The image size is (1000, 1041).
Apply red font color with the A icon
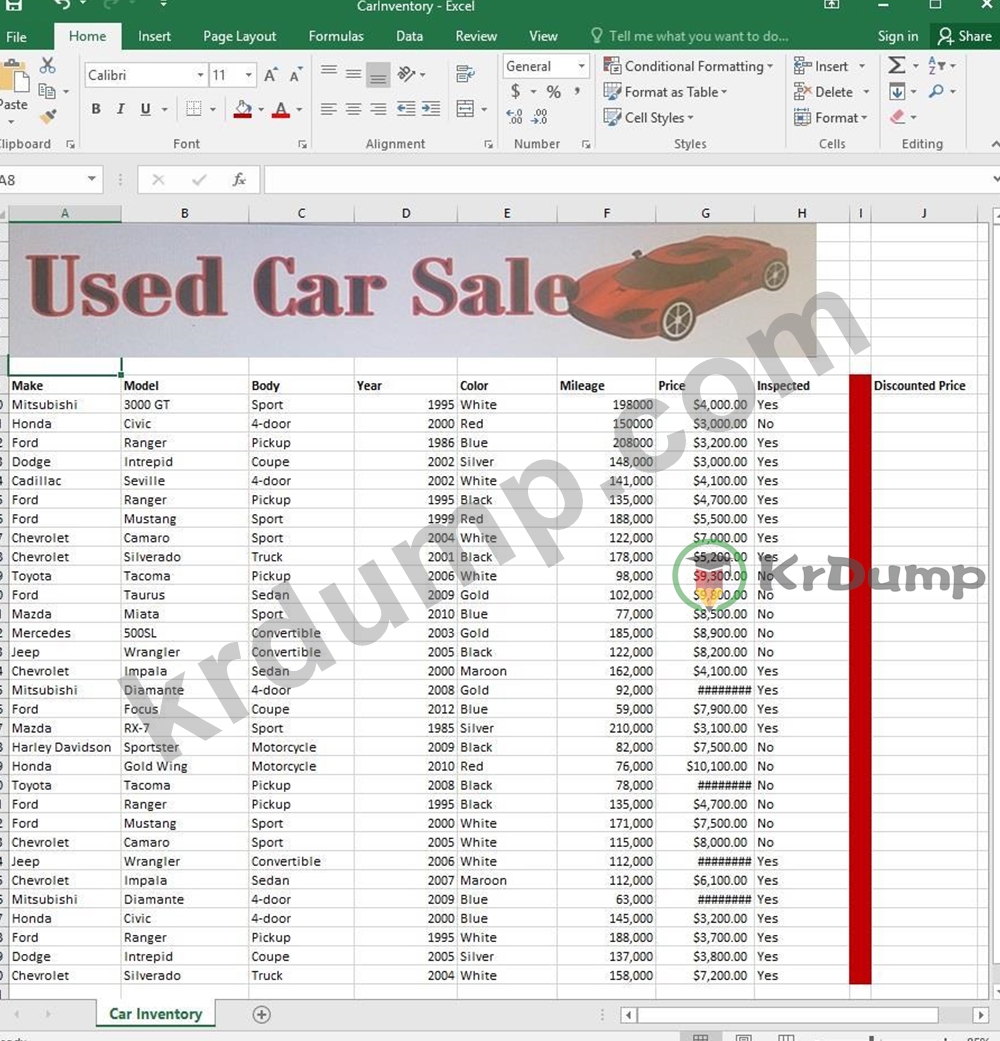coord(281,109)
